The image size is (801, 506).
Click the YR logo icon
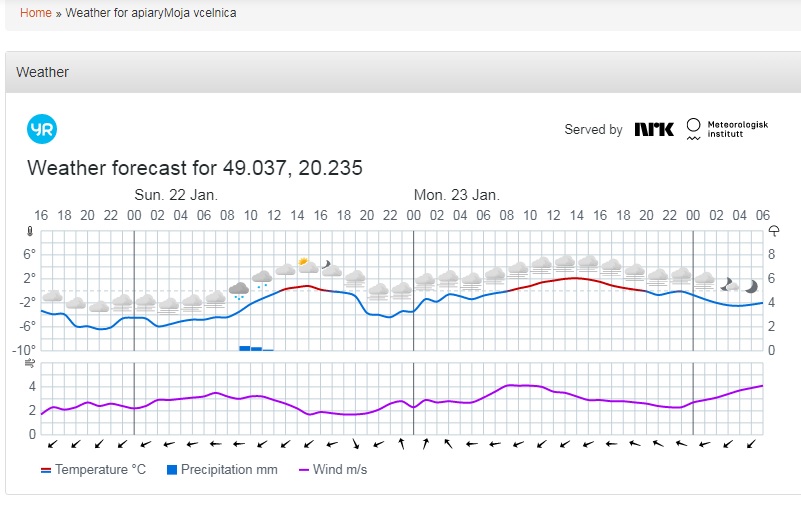42,129
